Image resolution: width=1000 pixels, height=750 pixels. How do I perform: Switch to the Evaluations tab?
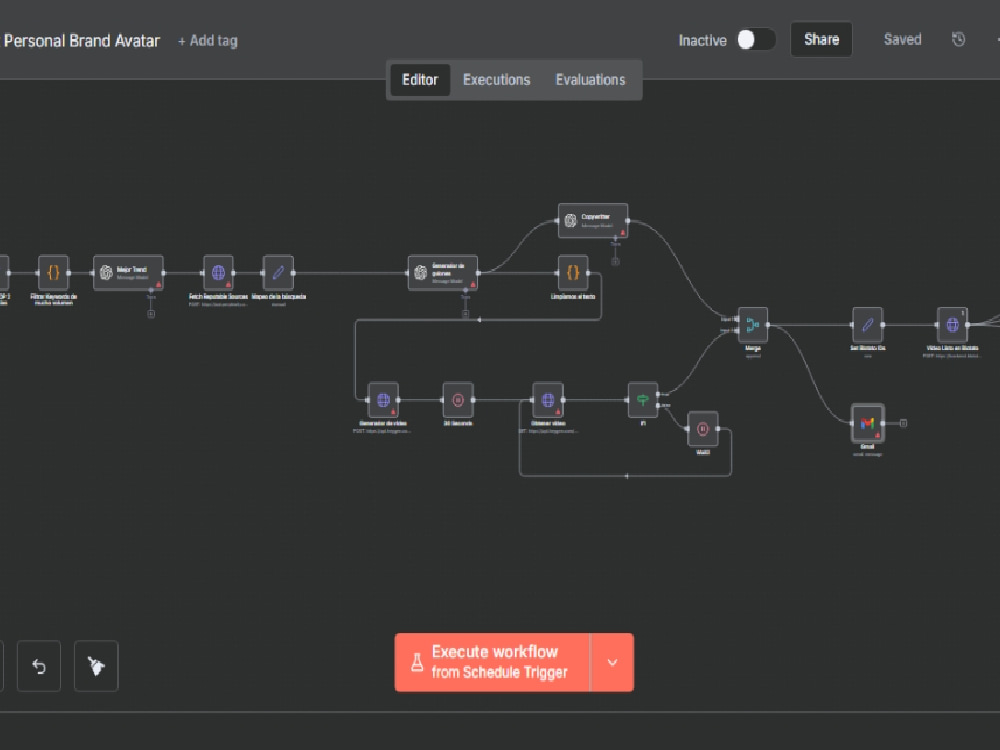tap(590, 80)
